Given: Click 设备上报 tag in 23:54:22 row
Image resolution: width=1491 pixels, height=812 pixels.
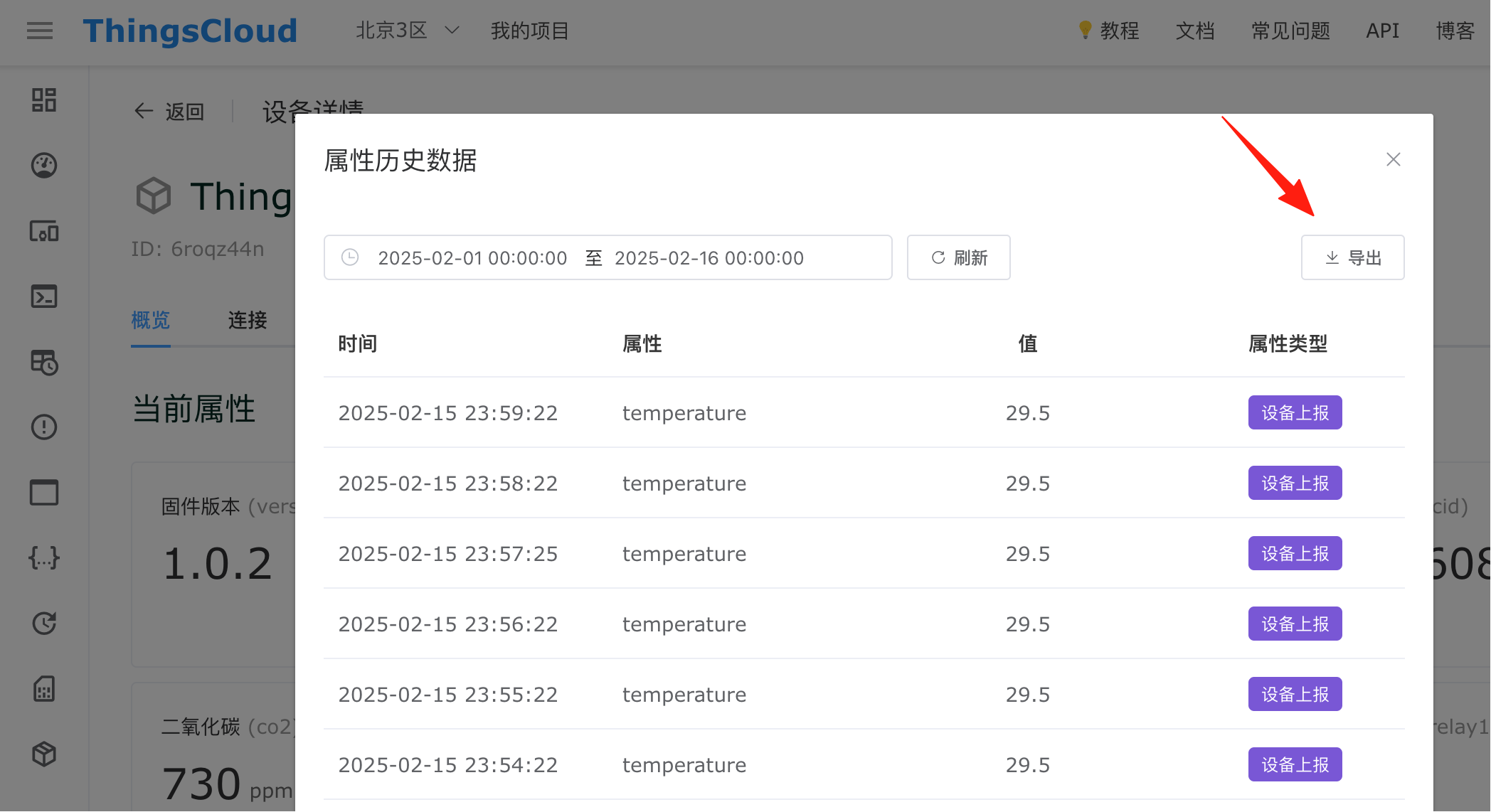Looking at the screenshot, I should (x=1295, y=764).
